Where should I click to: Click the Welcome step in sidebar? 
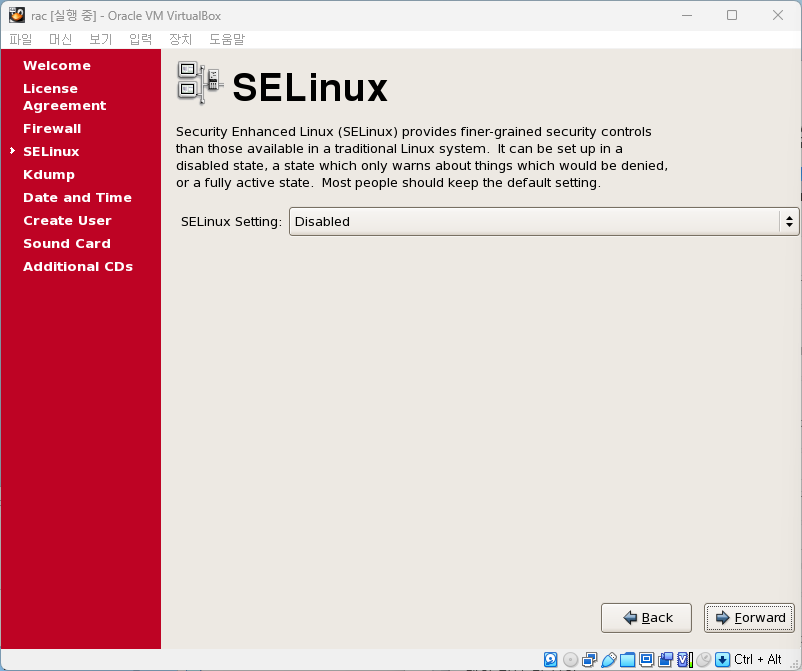click(x=57, y=65)
